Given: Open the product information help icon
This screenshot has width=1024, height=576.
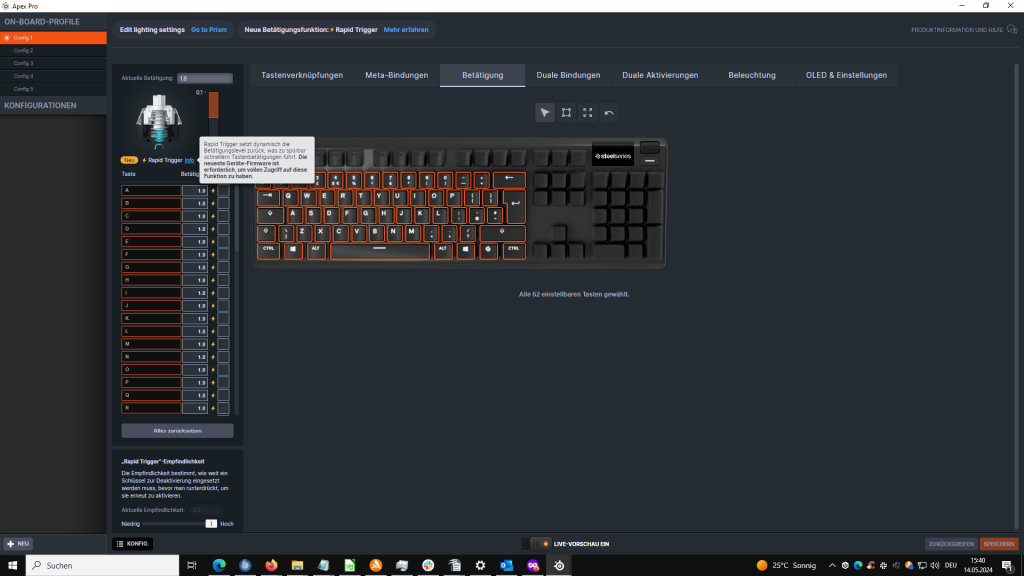Looking at the screenshot, I should point(1012,29).
